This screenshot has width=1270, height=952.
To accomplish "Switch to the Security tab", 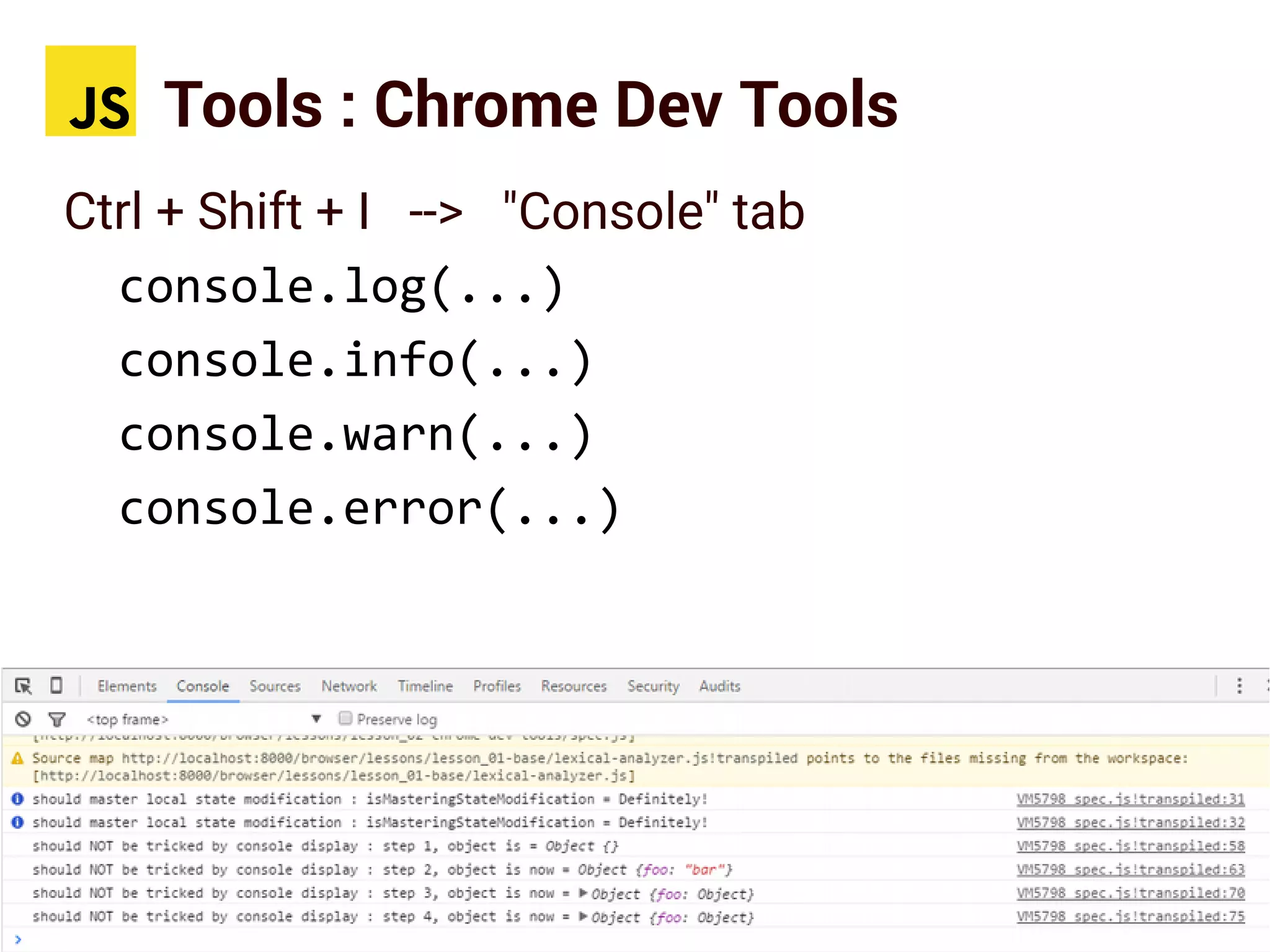I will coord(653,686).
